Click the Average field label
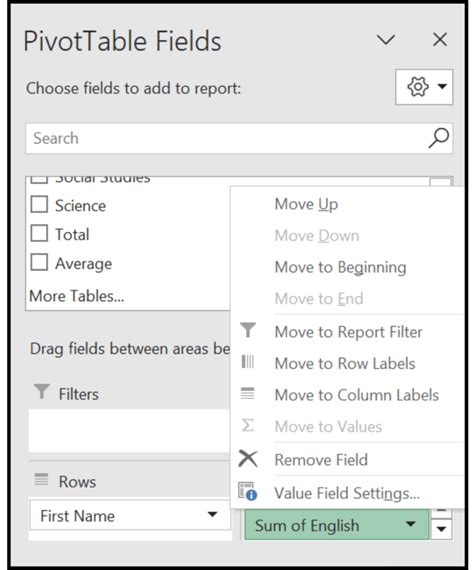 click(x=84, y=264)
